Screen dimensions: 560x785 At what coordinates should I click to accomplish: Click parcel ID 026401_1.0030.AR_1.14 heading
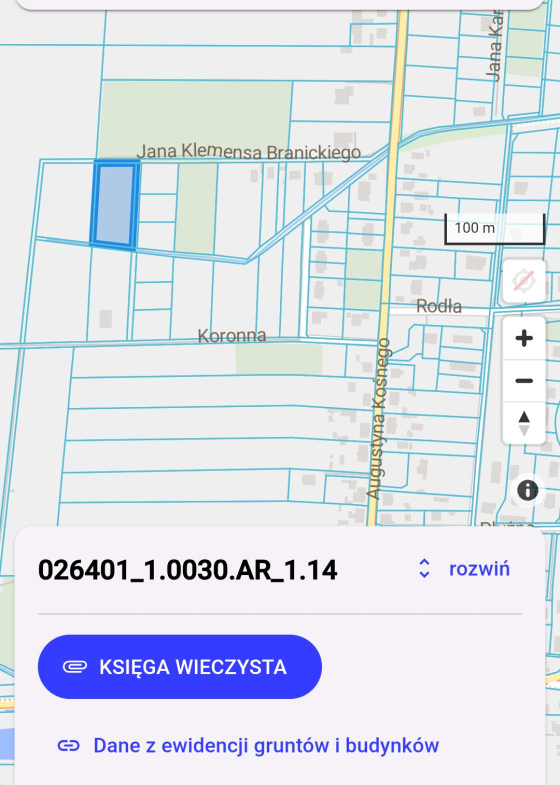[188, 570]
